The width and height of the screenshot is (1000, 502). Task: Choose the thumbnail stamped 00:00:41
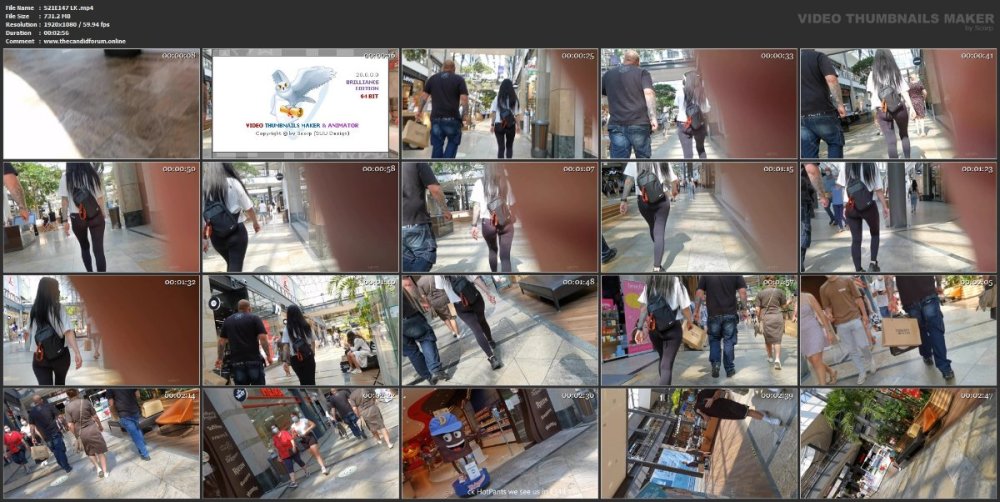(899, 104)
